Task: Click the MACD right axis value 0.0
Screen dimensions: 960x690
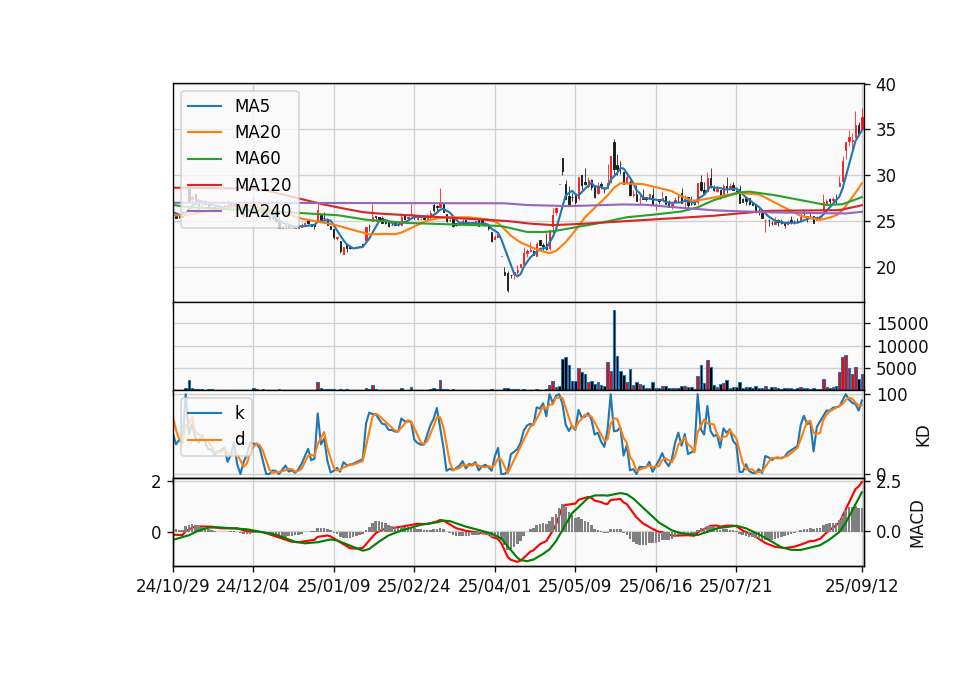Action: [888, 532]
